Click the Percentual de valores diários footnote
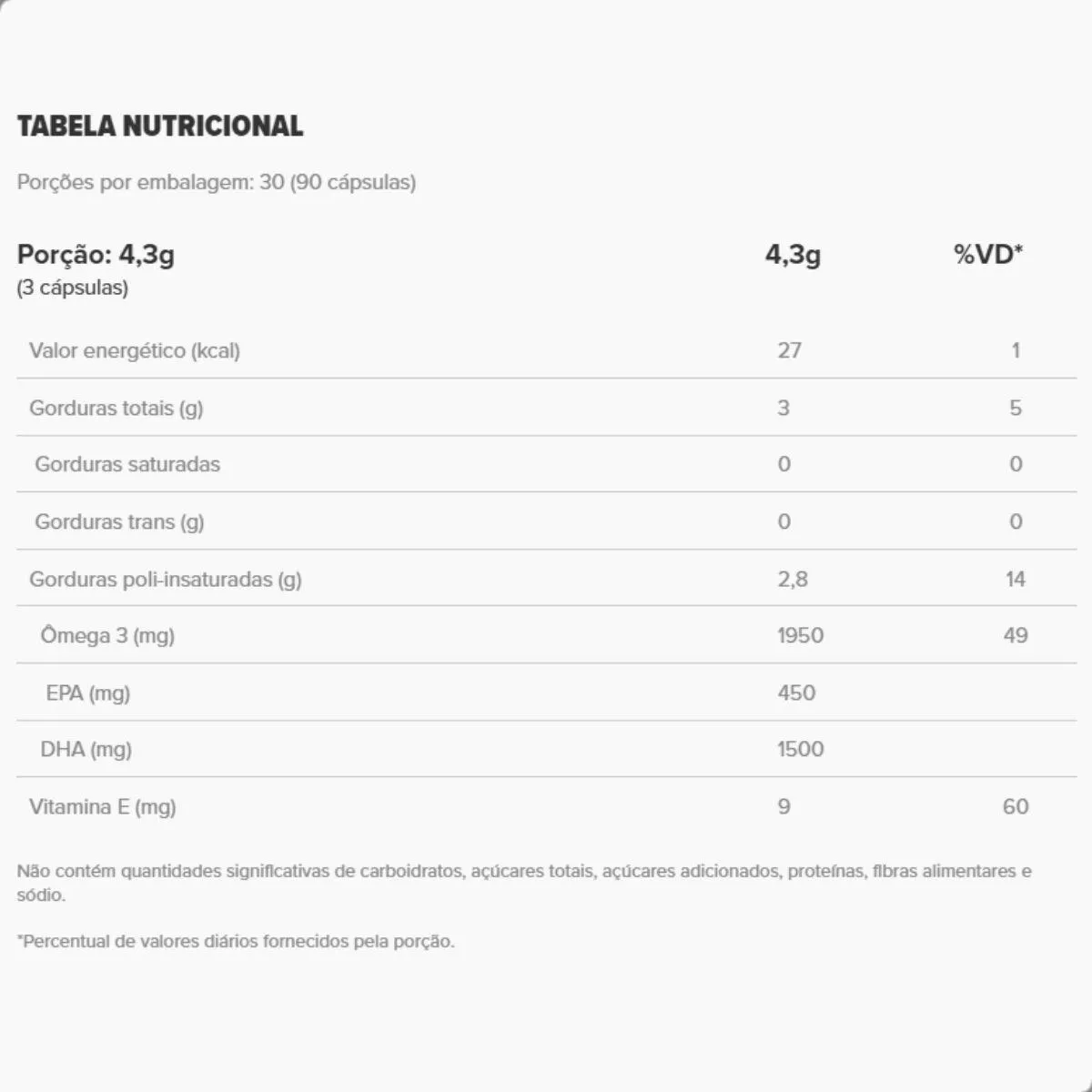Screen dimensions: 1092x1092 [x=236, y=941]
